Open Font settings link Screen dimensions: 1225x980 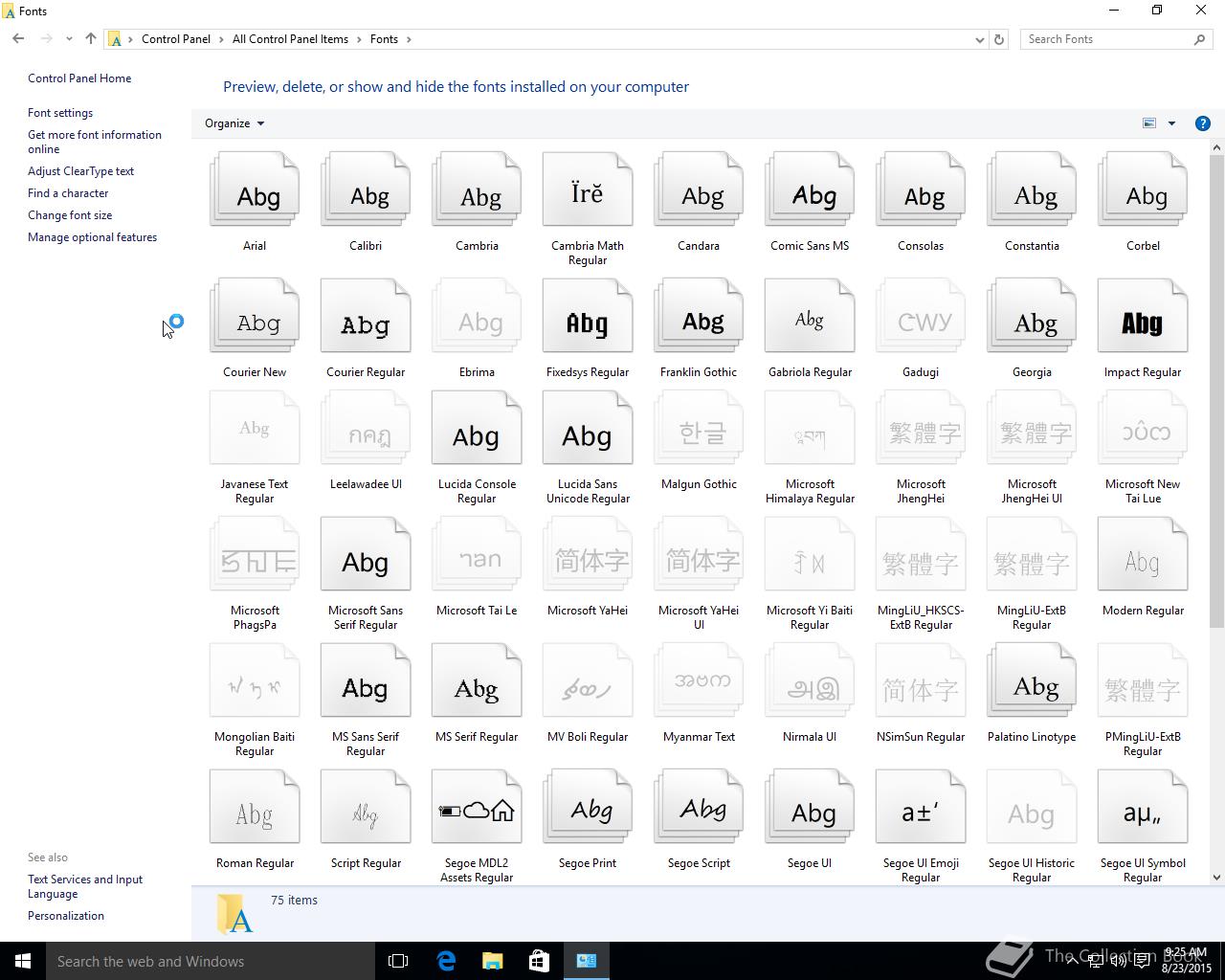60,113
